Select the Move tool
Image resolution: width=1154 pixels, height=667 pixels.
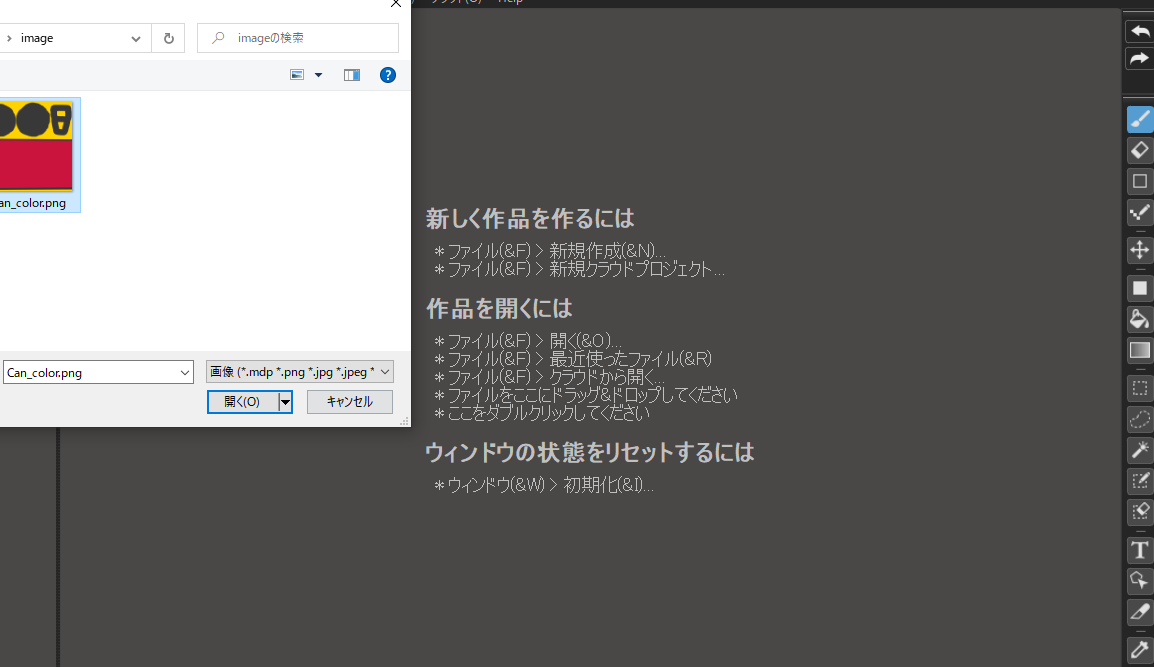1139,250
